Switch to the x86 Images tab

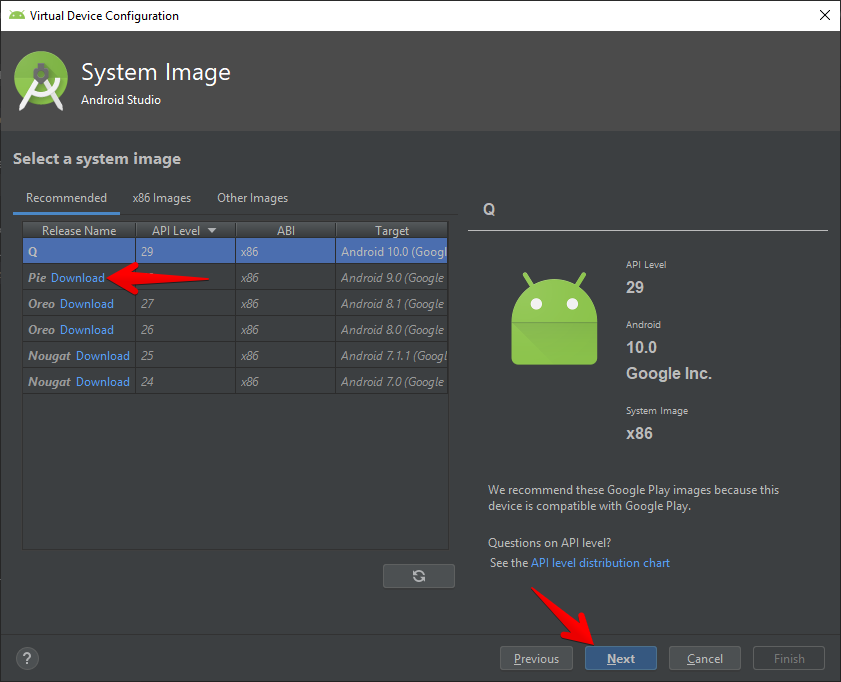(162, 198)
